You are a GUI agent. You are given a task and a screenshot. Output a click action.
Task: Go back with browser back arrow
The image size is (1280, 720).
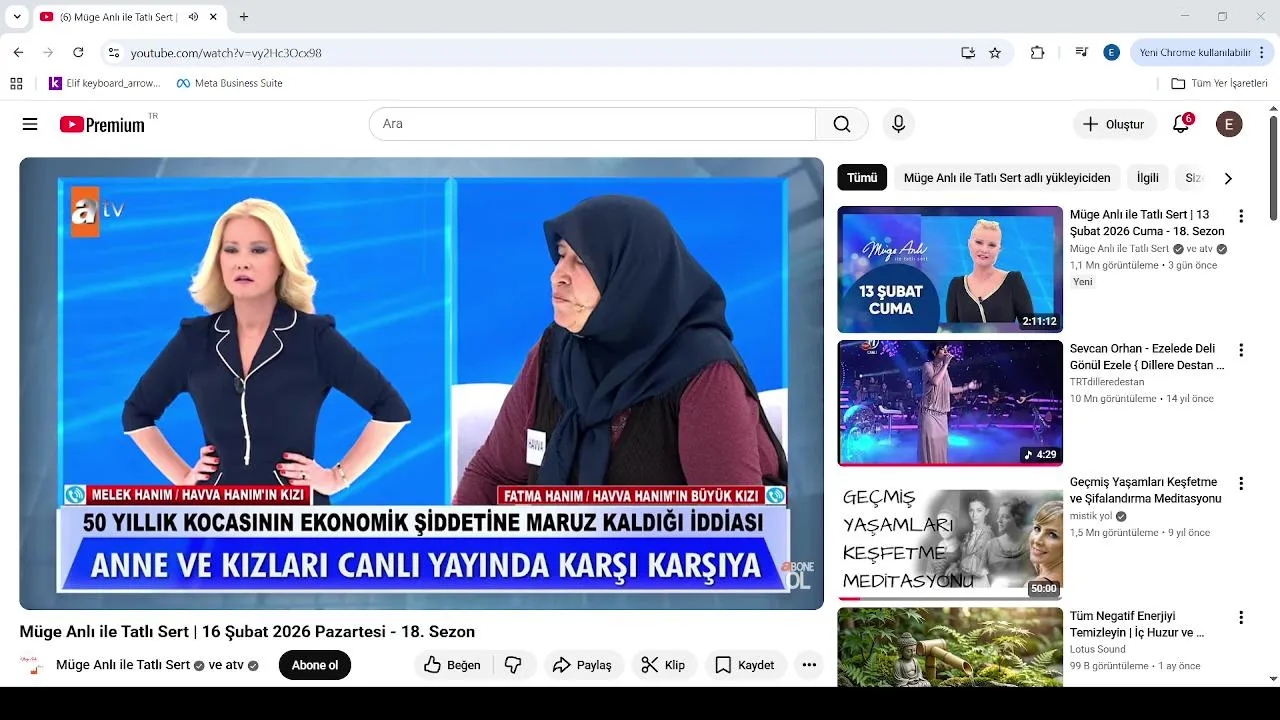18,53
